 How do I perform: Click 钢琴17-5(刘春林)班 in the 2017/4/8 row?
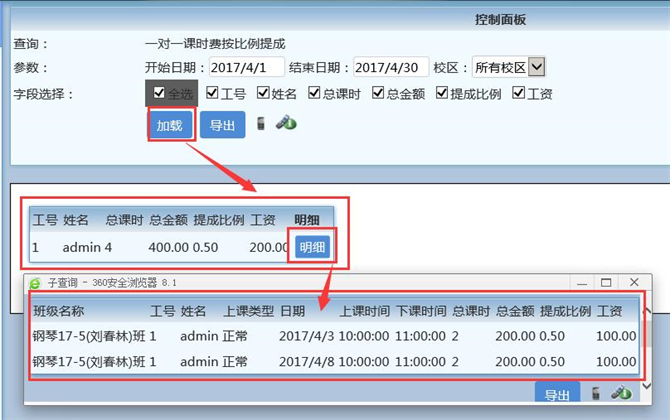[x=89, y=362]
